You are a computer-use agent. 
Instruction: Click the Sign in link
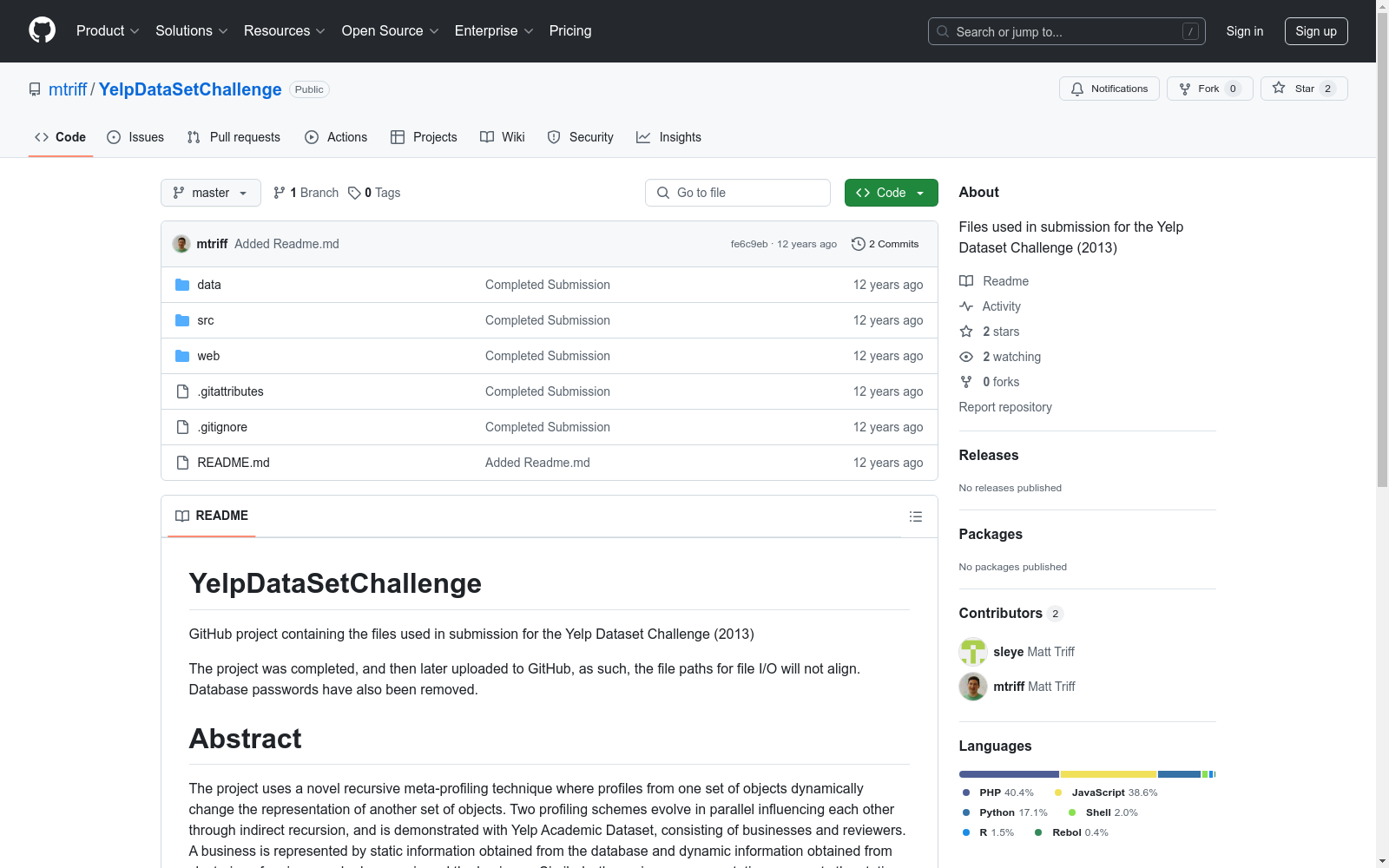point(1245,31)
